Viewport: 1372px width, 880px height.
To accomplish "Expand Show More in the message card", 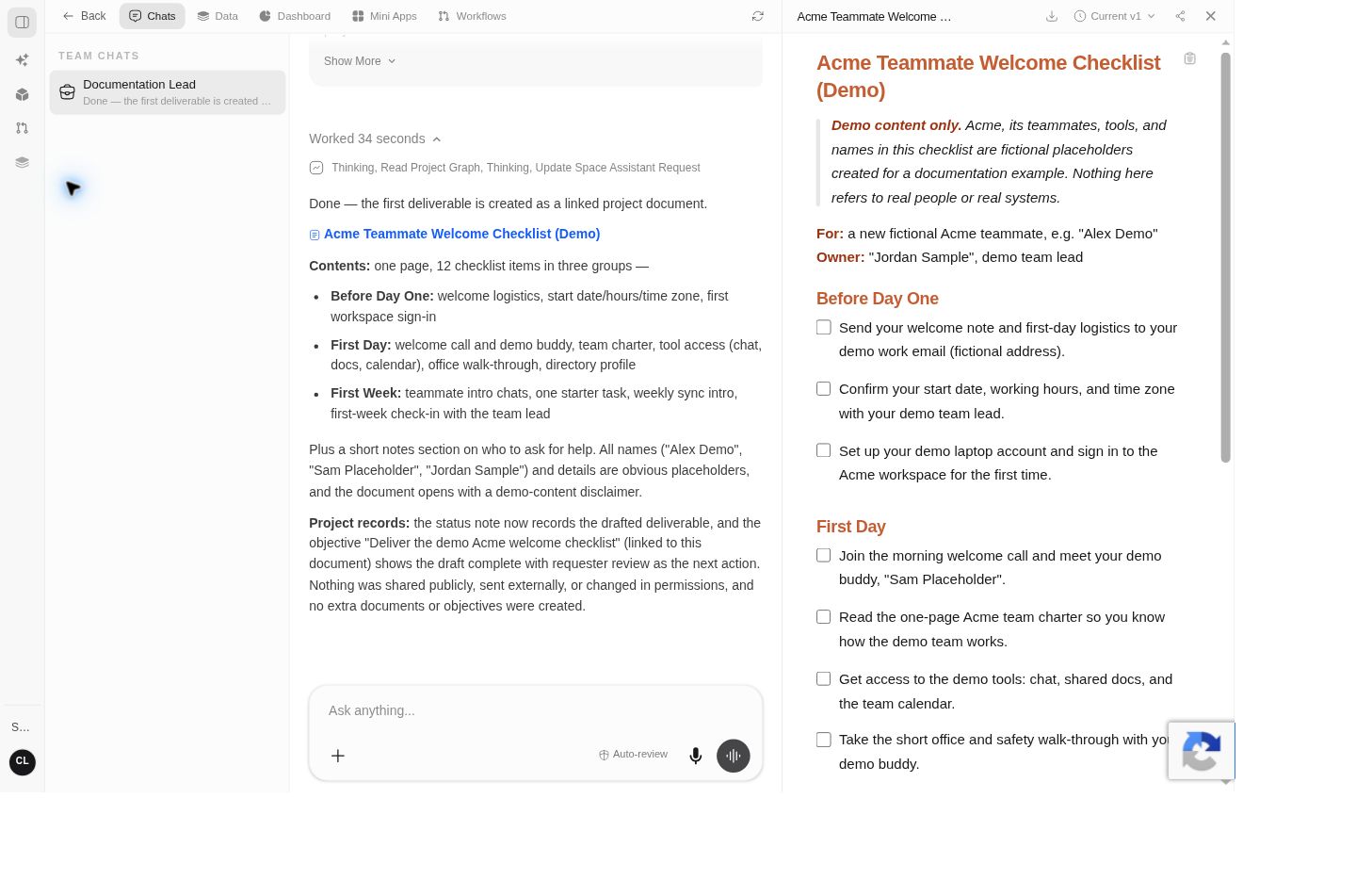I will [x=360, y=61].
